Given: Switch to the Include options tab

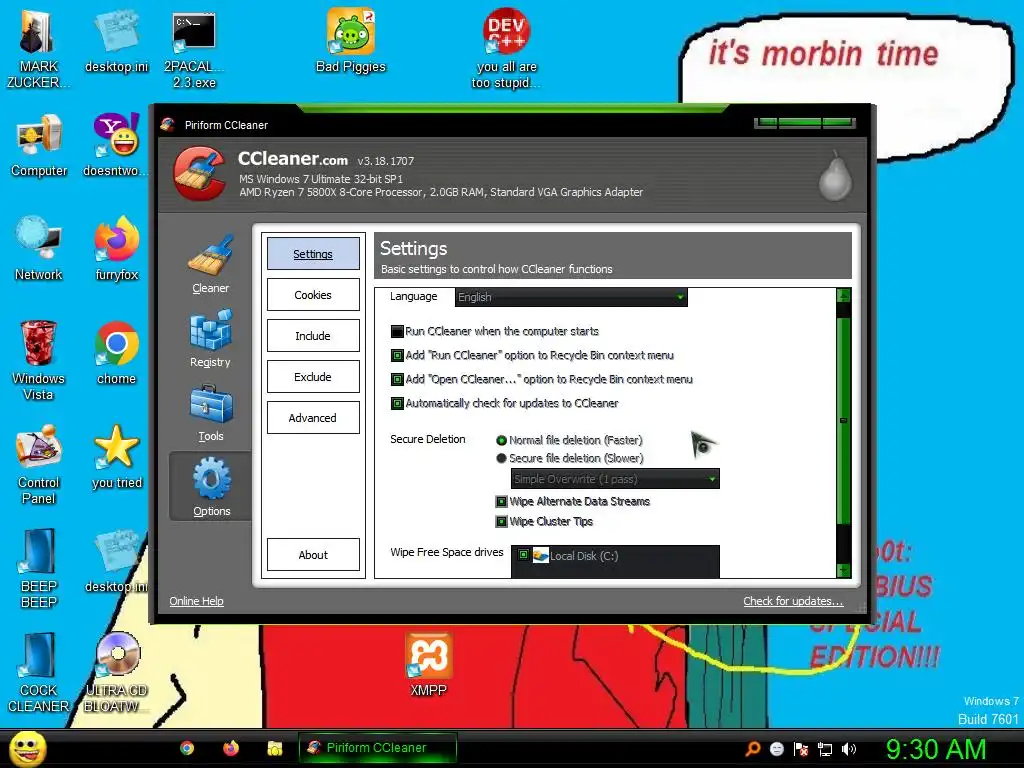Looking at the screenshot, I should (x=313, y=336).
